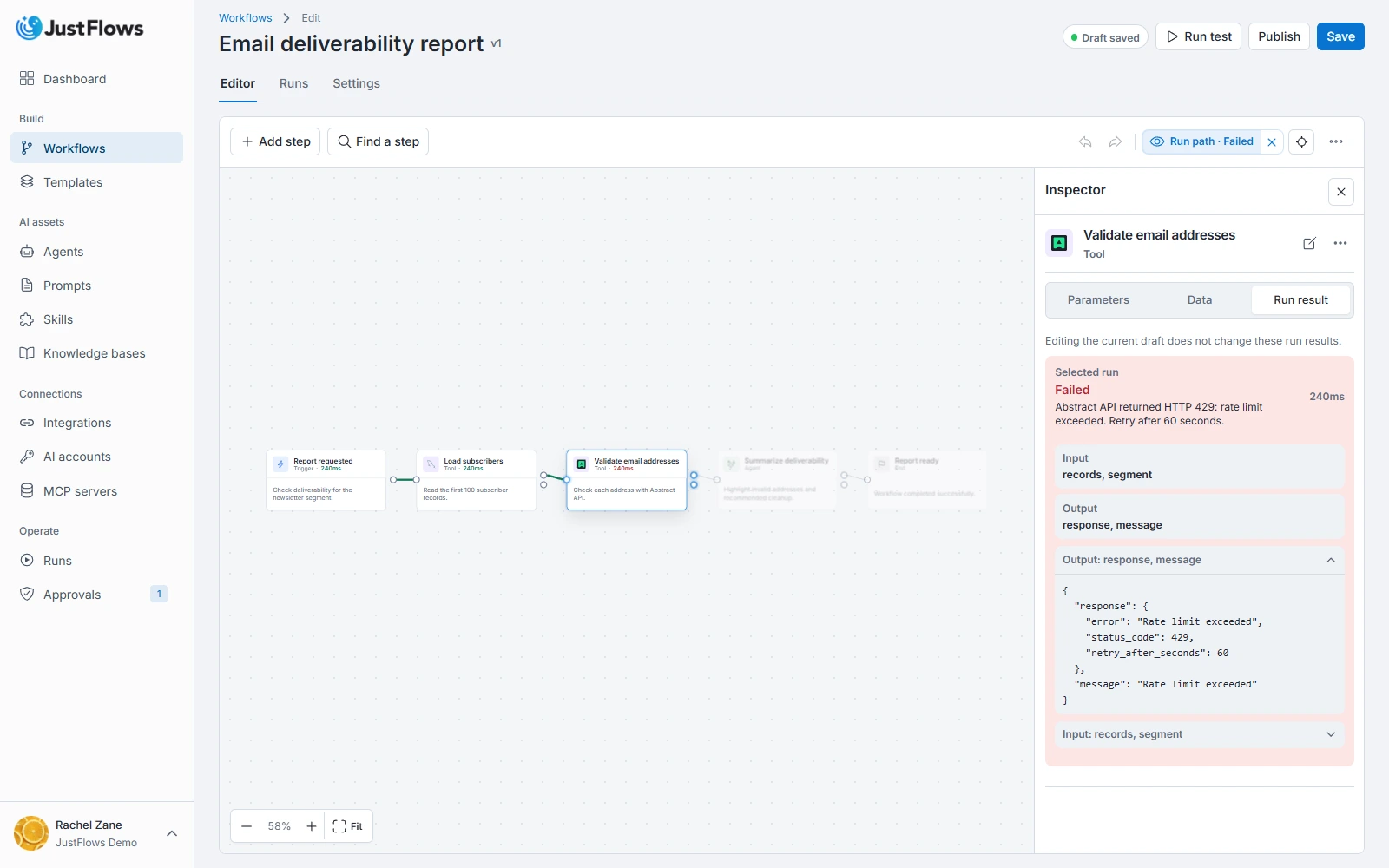Follow the Workflows breadcrumb link
This screenshot has height=868, width=1389.
click(x=245, y=18)
